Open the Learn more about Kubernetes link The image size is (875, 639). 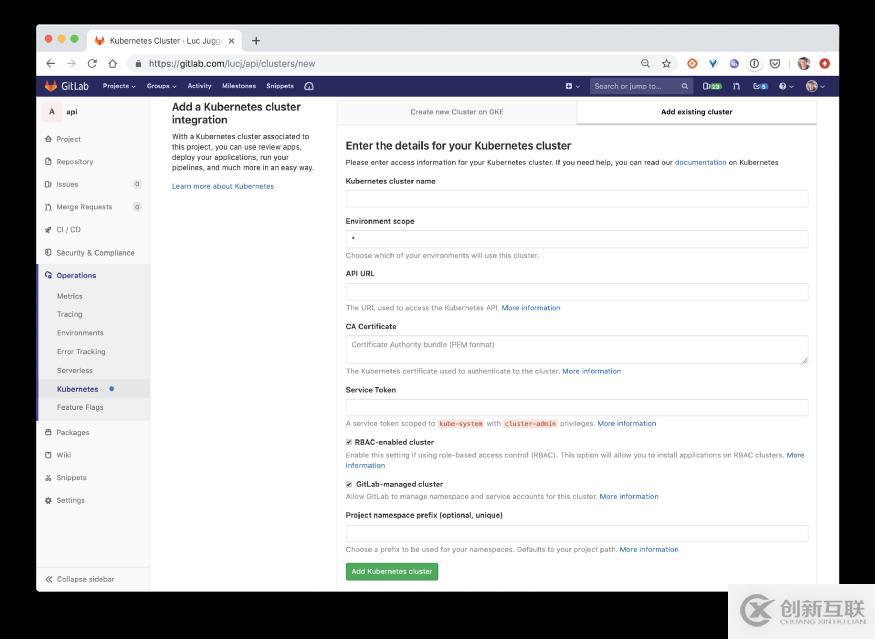click(222, 186)
